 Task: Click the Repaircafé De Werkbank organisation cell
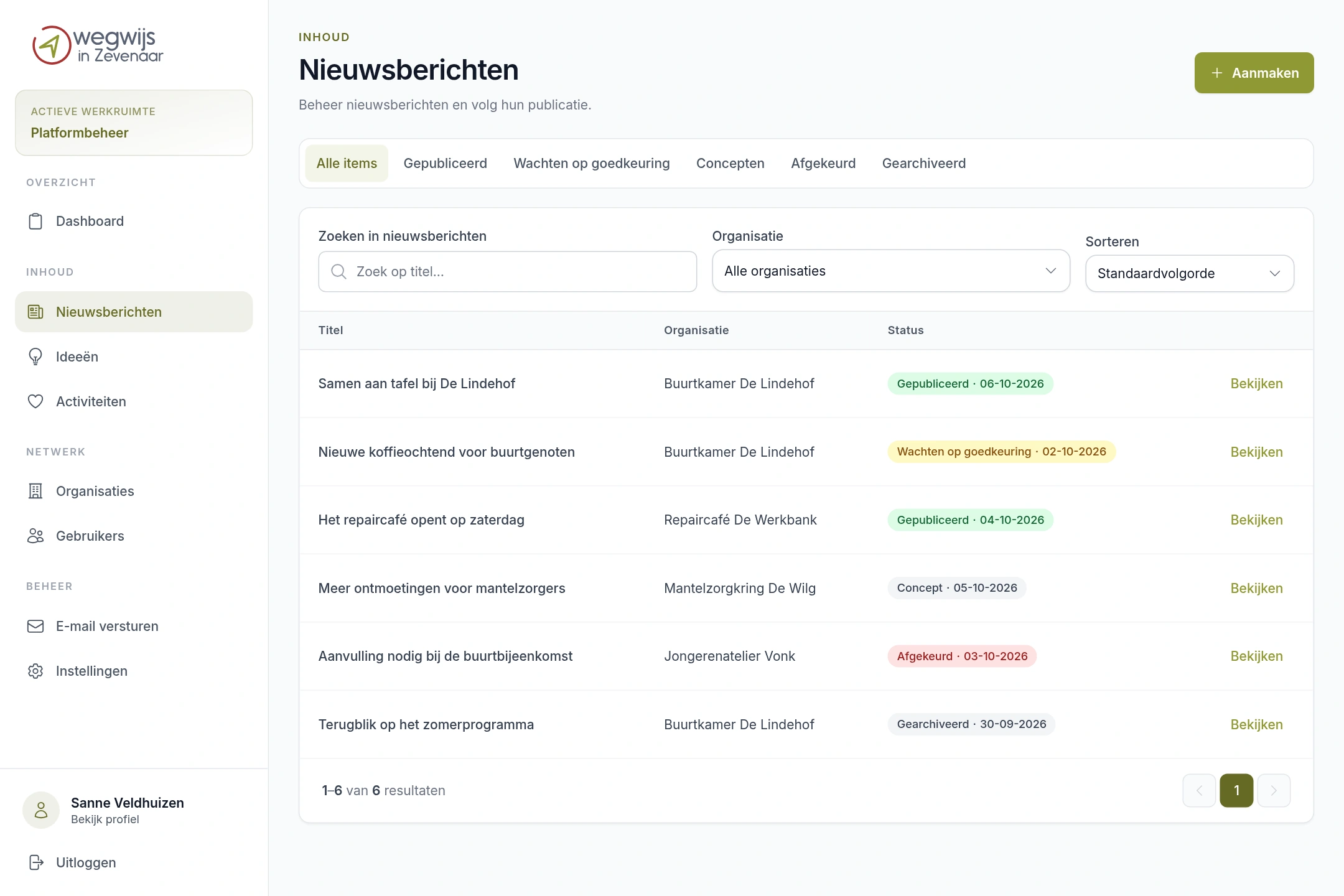[740, 520]
